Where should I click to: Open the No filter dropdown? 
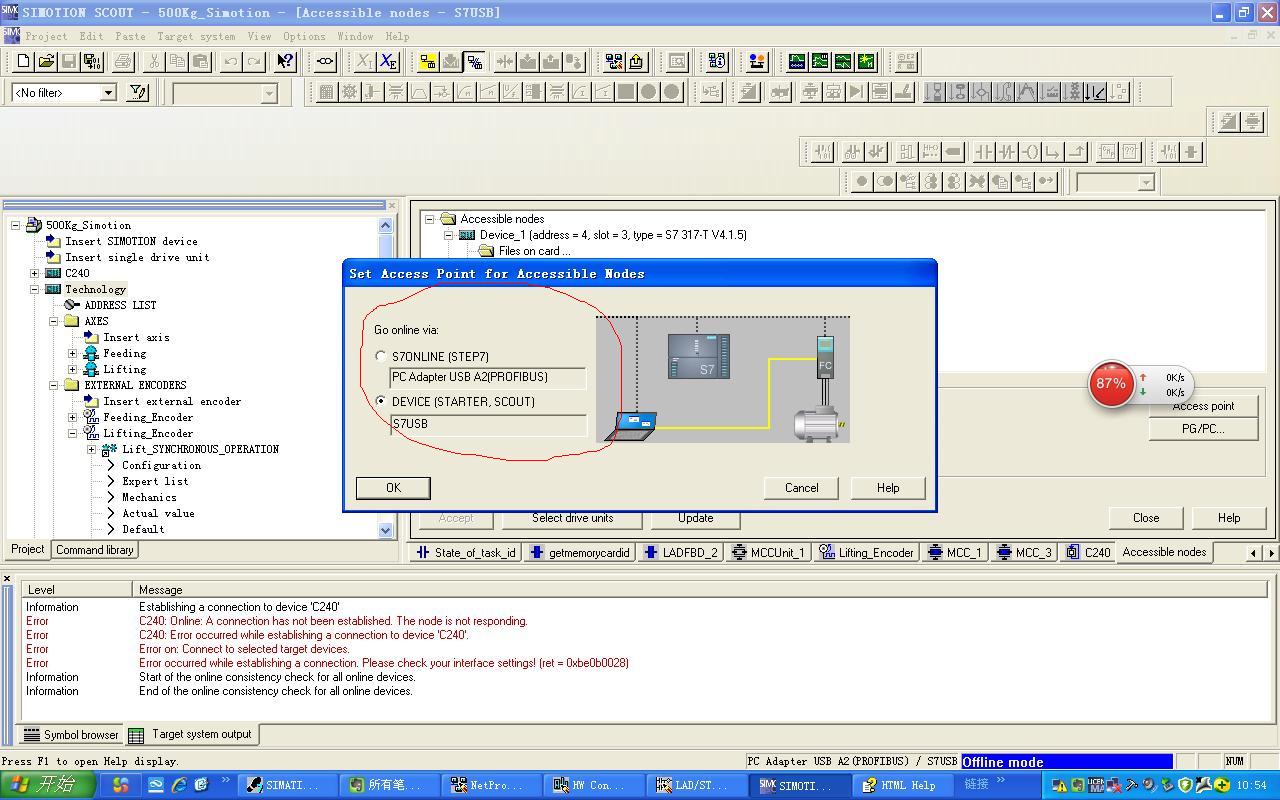pos(108,93)
